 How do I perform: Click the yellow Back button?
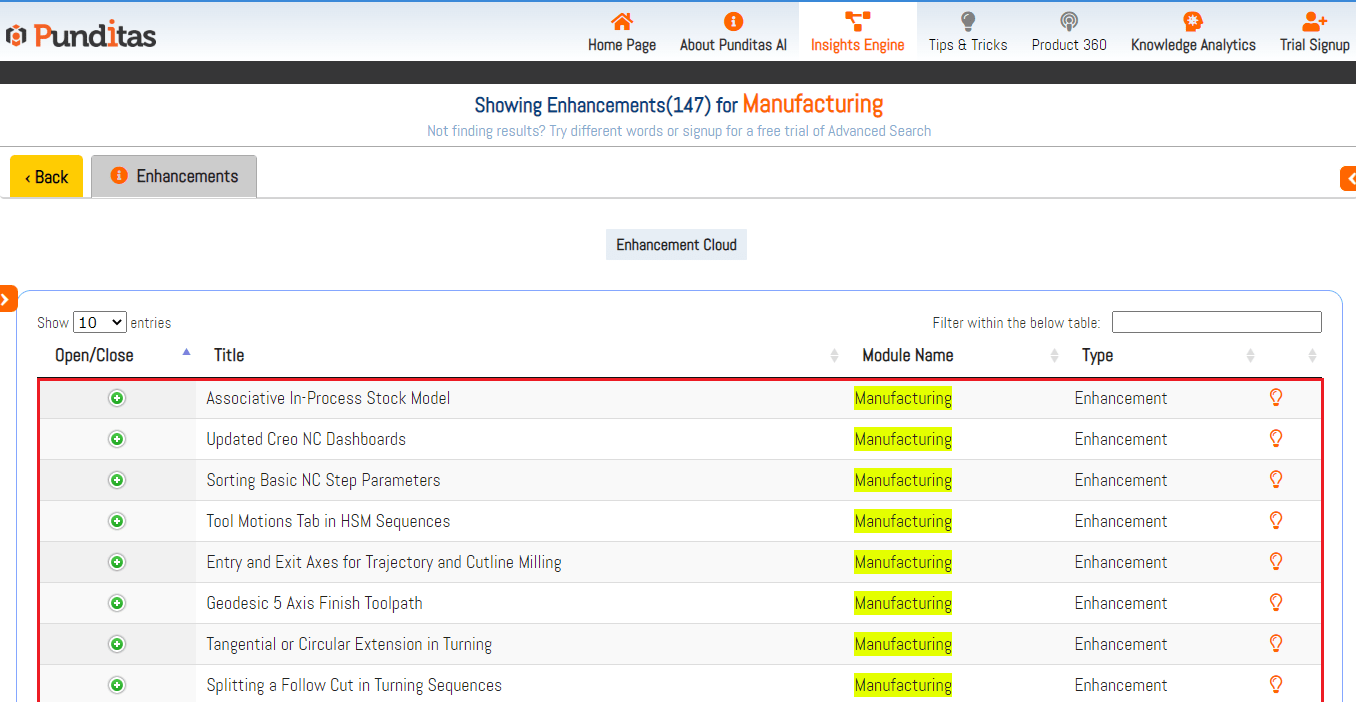click(46, 177)
